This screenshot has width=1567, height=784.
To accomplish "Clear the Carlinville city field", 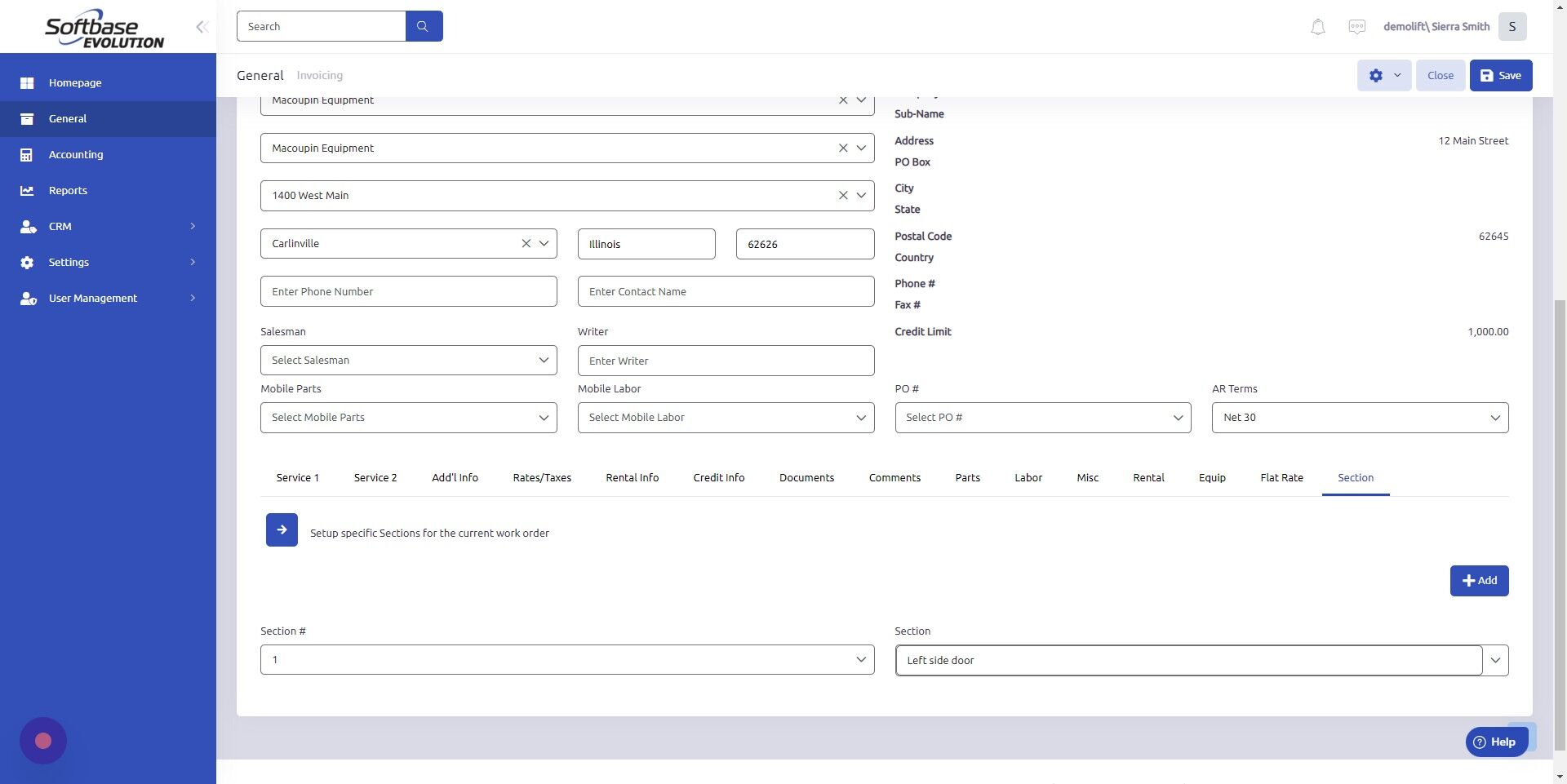I will coord(526,243).
